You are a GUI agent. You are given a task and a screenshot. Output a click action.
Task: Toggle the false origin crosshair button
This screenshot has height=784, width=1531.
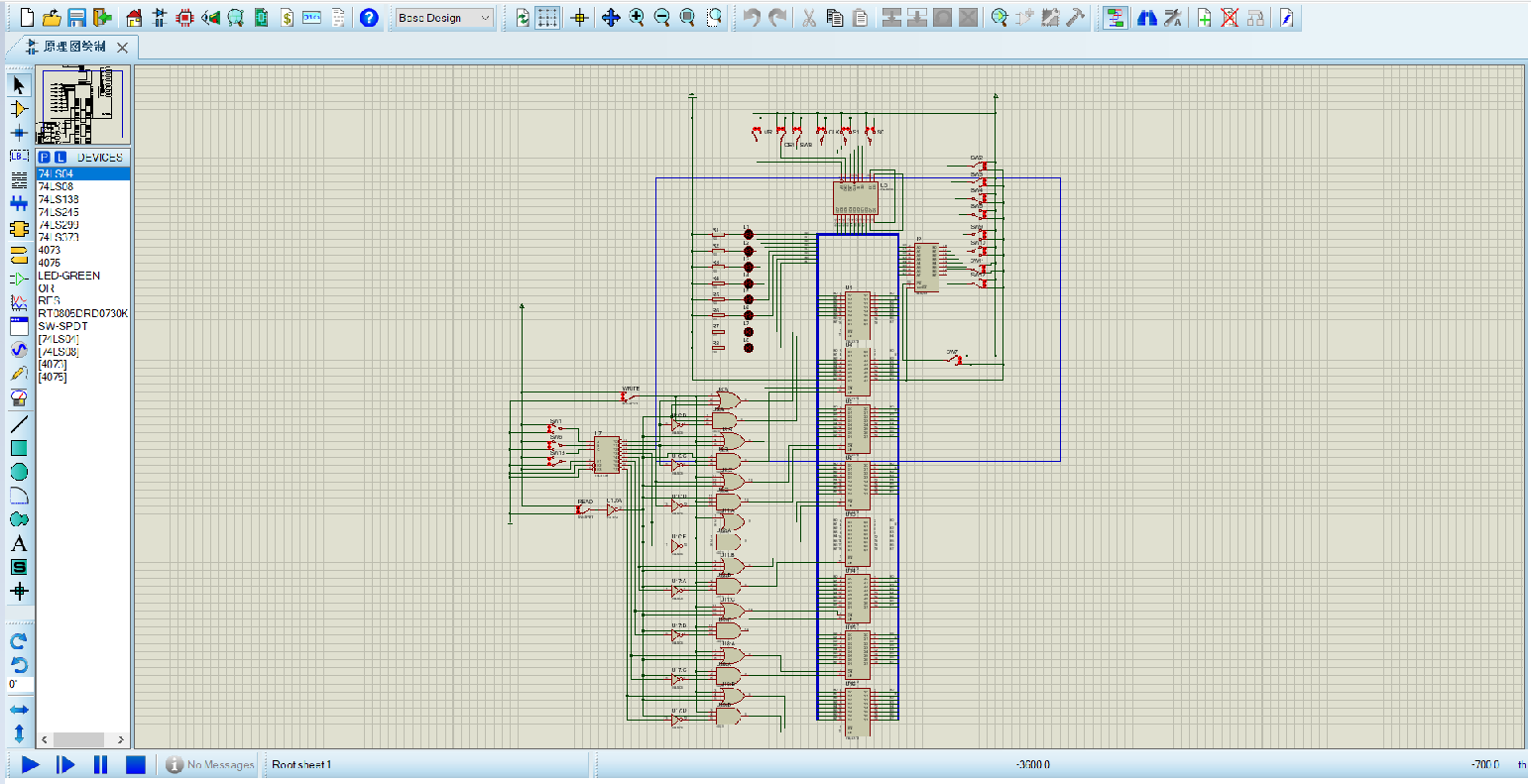(580, 18)
